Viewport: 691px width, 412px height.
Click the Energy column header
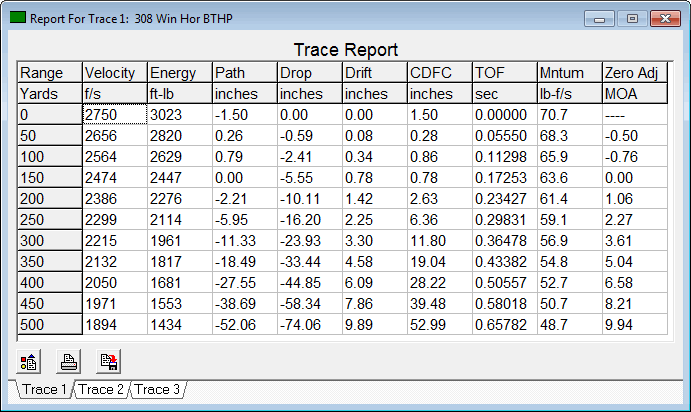180,73
